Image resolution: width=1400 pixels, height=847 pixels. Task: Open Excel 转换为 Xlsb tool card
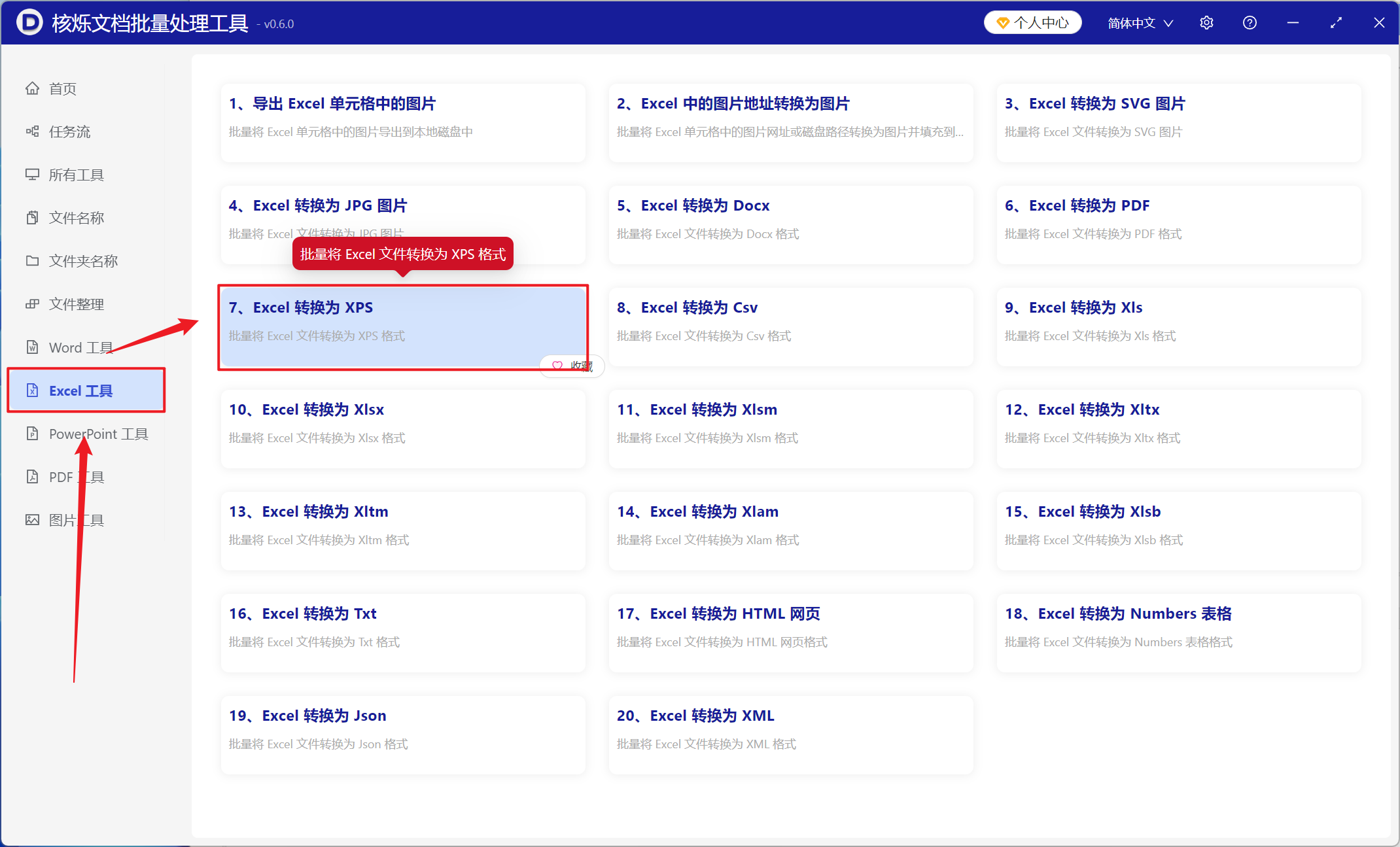(x=1179, y=531)
